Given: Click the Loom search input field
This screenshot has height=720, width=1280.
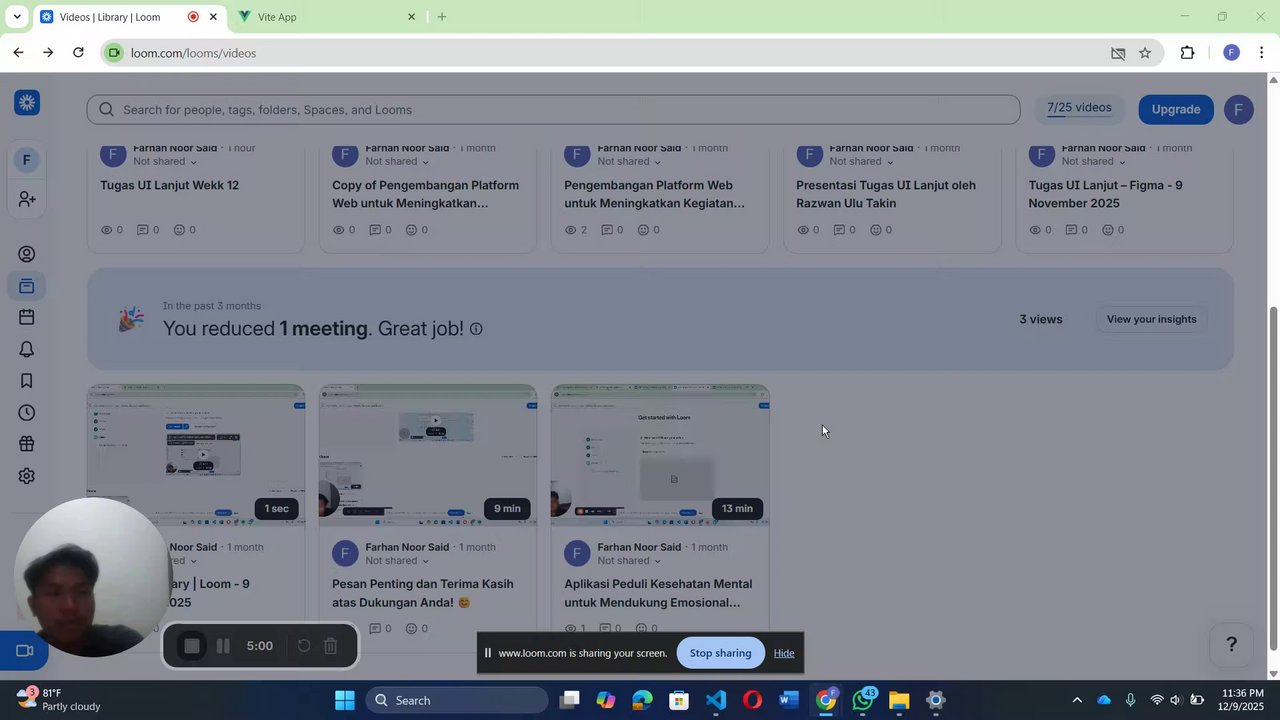Looking at the screenshot, I should click(x=553, y=110).
